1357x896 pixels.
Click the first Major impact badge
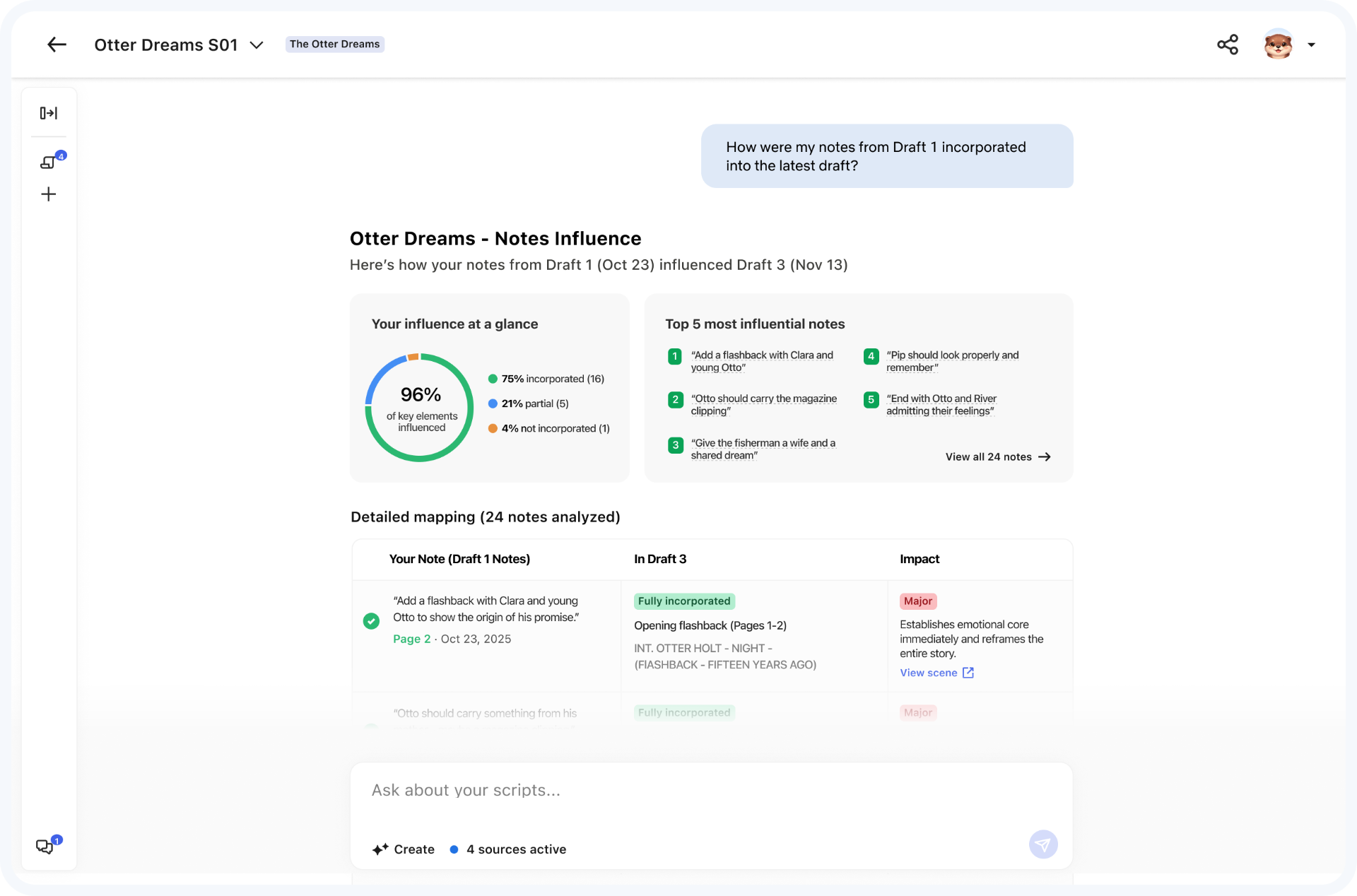point(918,601)
